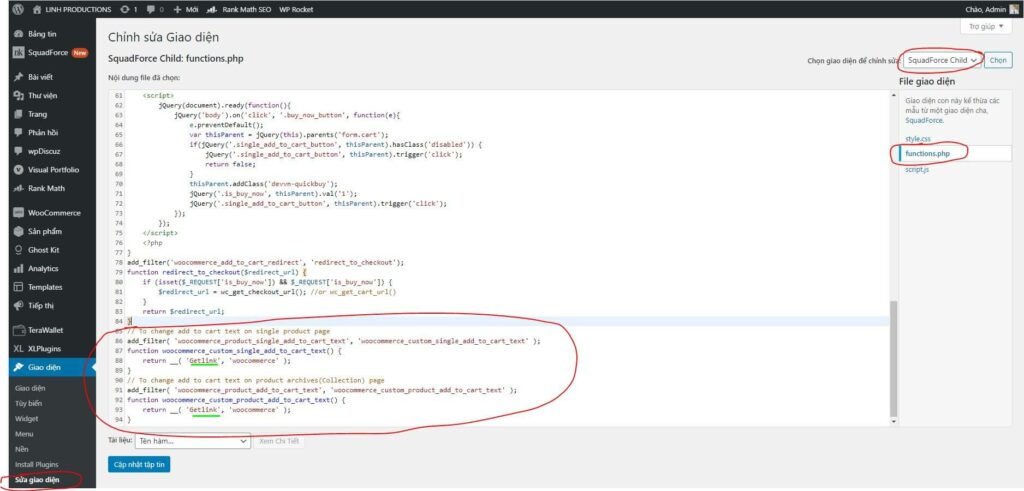Open comments bubble icon in admin bar
The height and width of the screenshot is (491, 1024).
point(152,9)
